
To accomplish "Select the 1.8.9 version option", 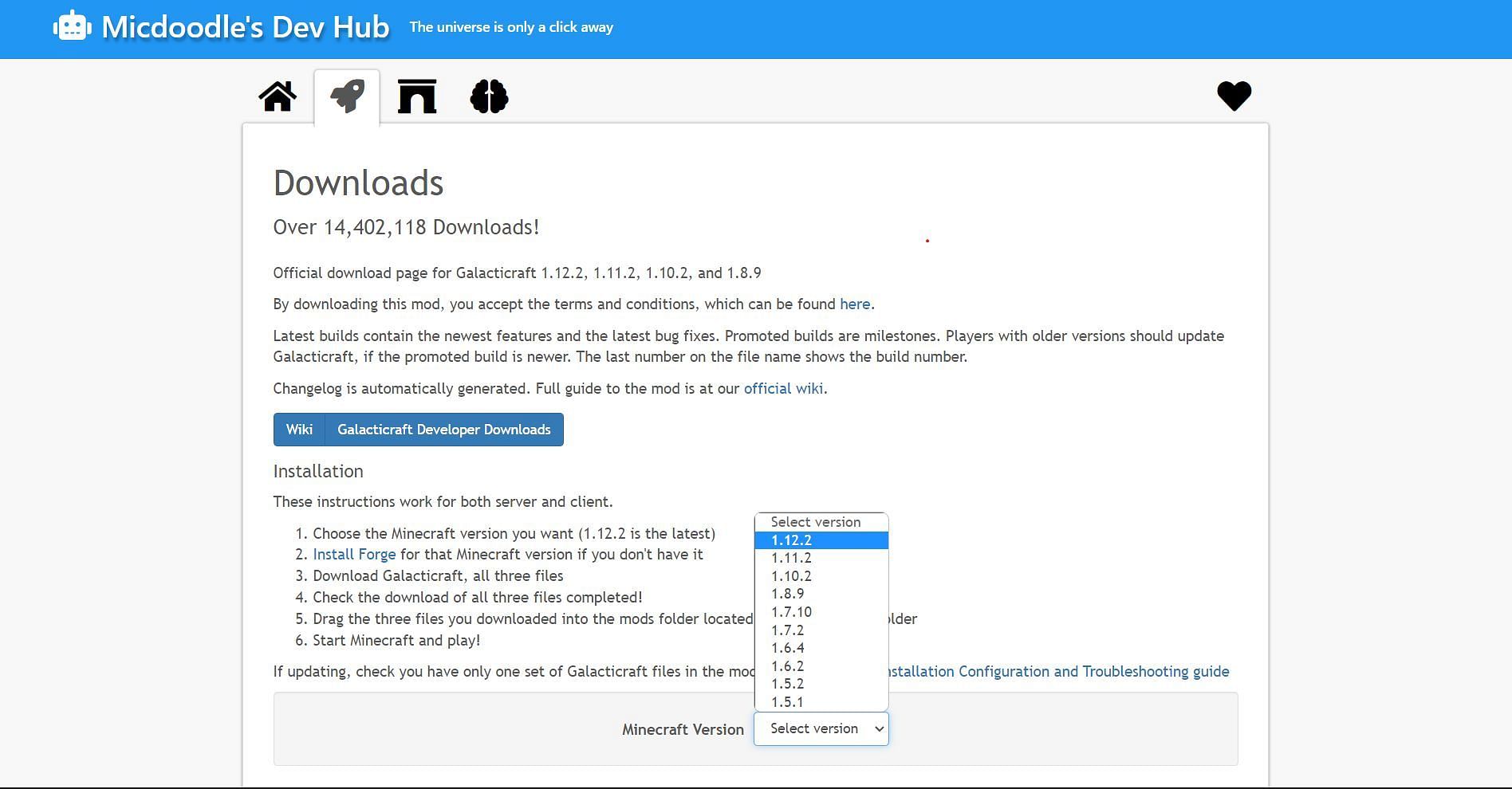I will click(x=821, y=594).
